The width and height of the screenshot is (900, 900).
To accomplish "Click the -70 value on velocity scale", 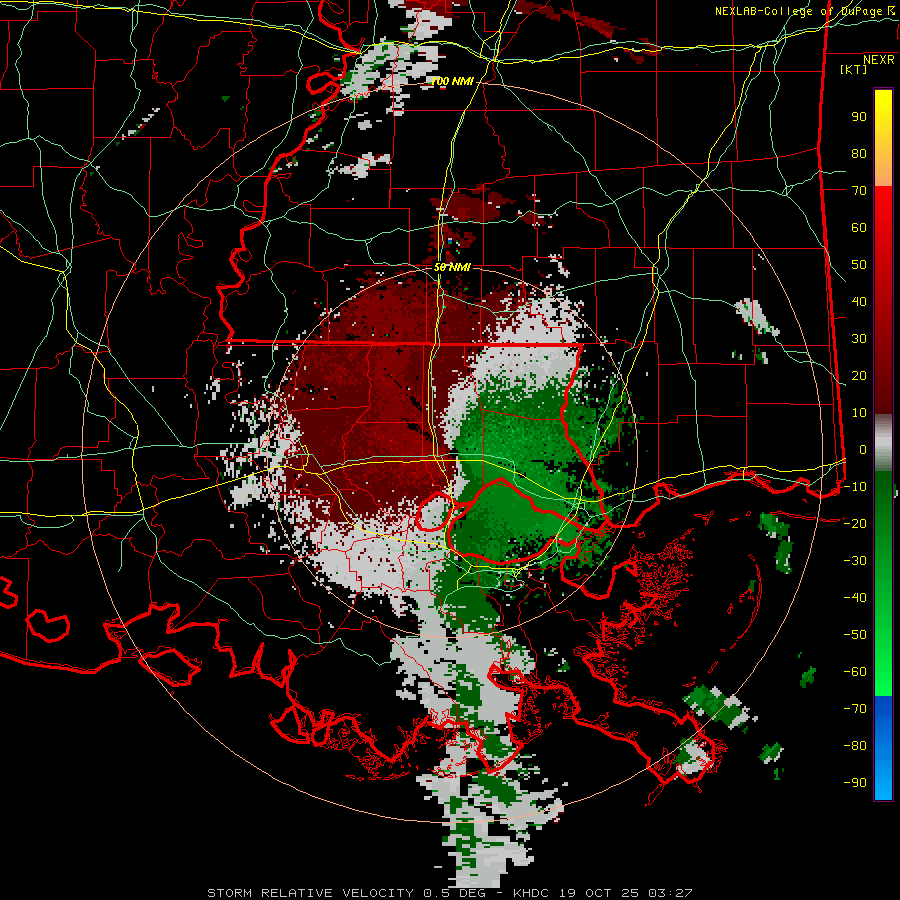I will (x=855, y=709).
